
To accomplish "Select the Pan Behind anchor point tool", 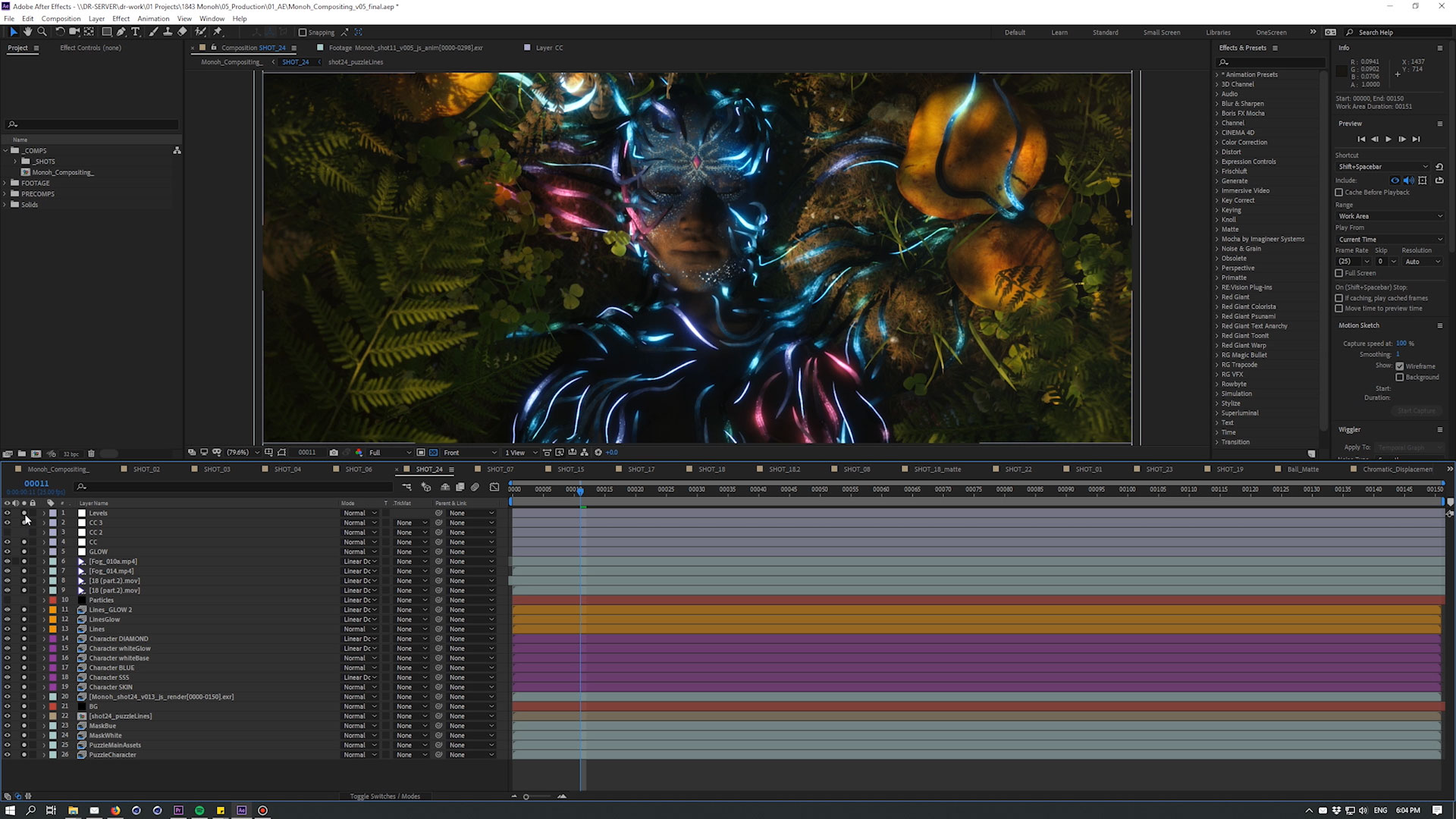I will (x=89, y=32).
